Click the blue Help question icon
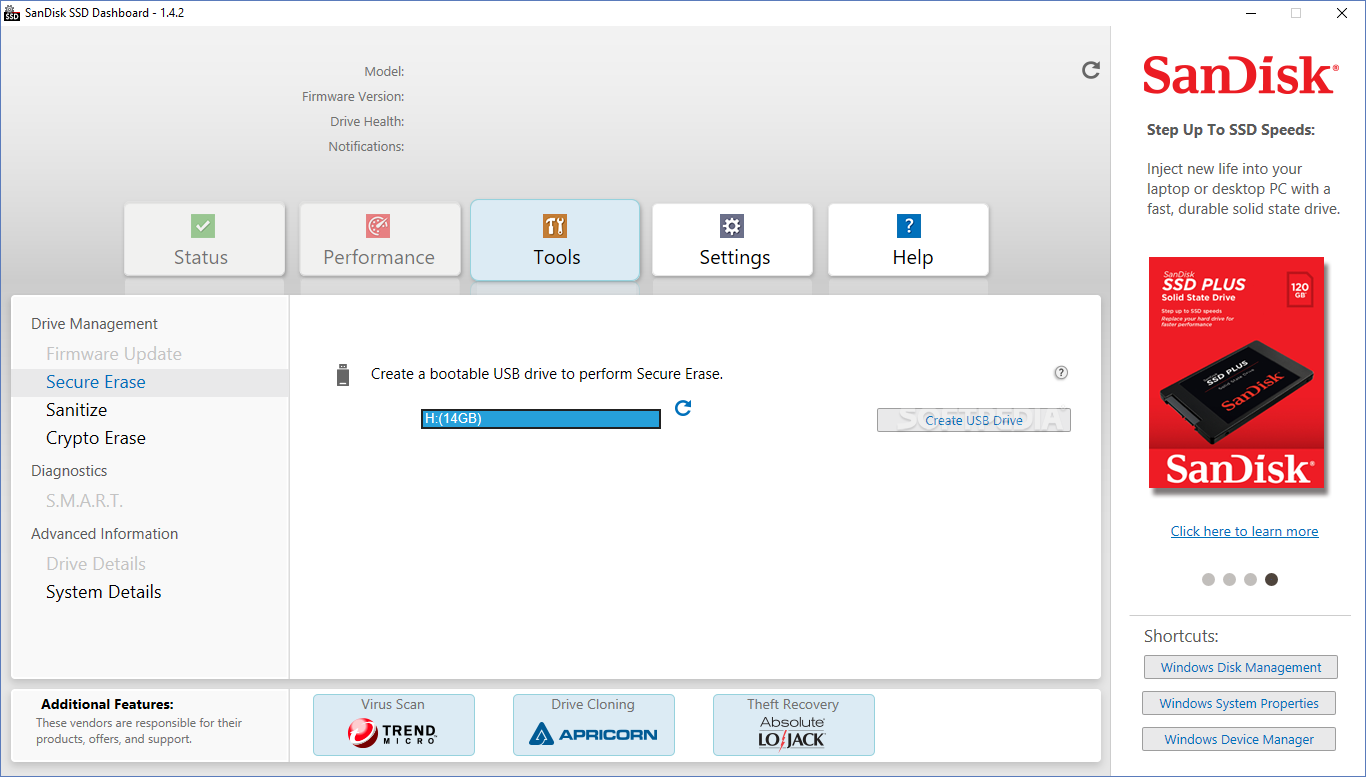The image size is (1366, 777). [x=908, y=225]
